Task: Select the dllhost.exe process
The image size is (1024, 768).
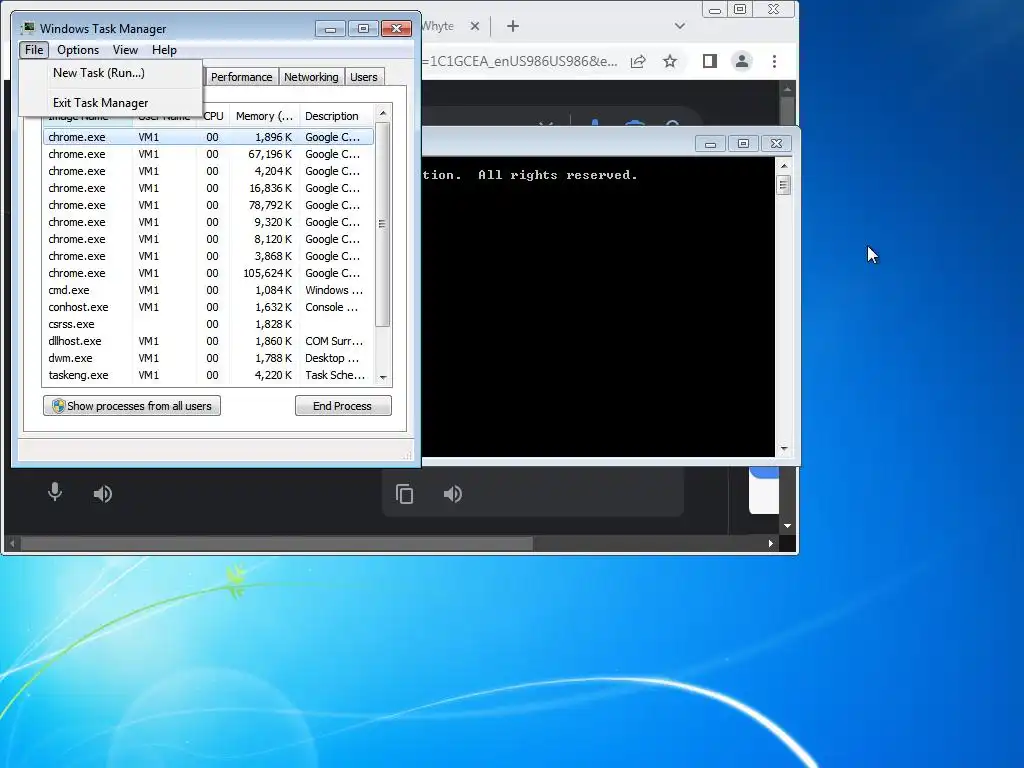Action: tap(208, 341)
